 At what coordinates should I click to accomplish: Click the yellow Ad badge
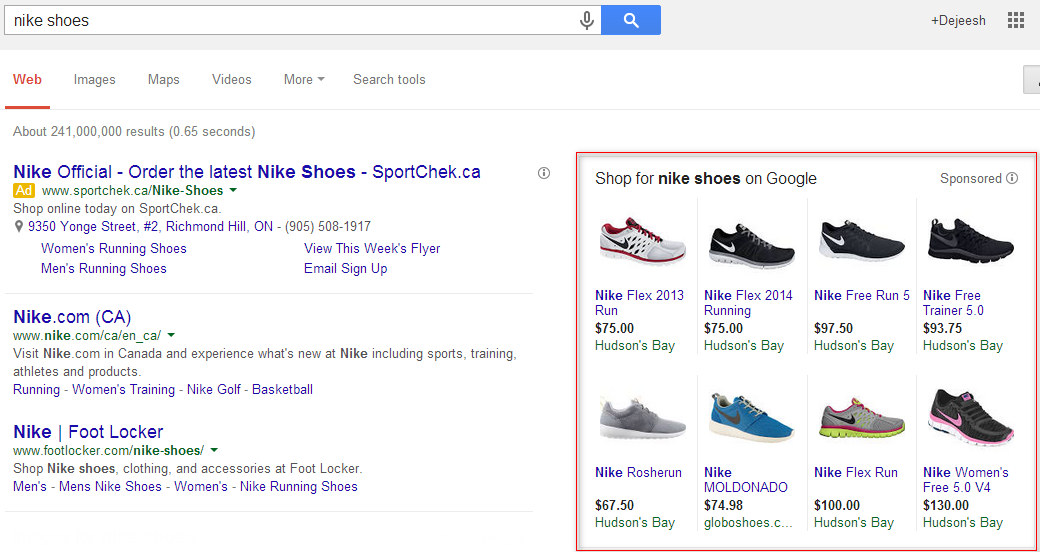click(x=23, y=191)
